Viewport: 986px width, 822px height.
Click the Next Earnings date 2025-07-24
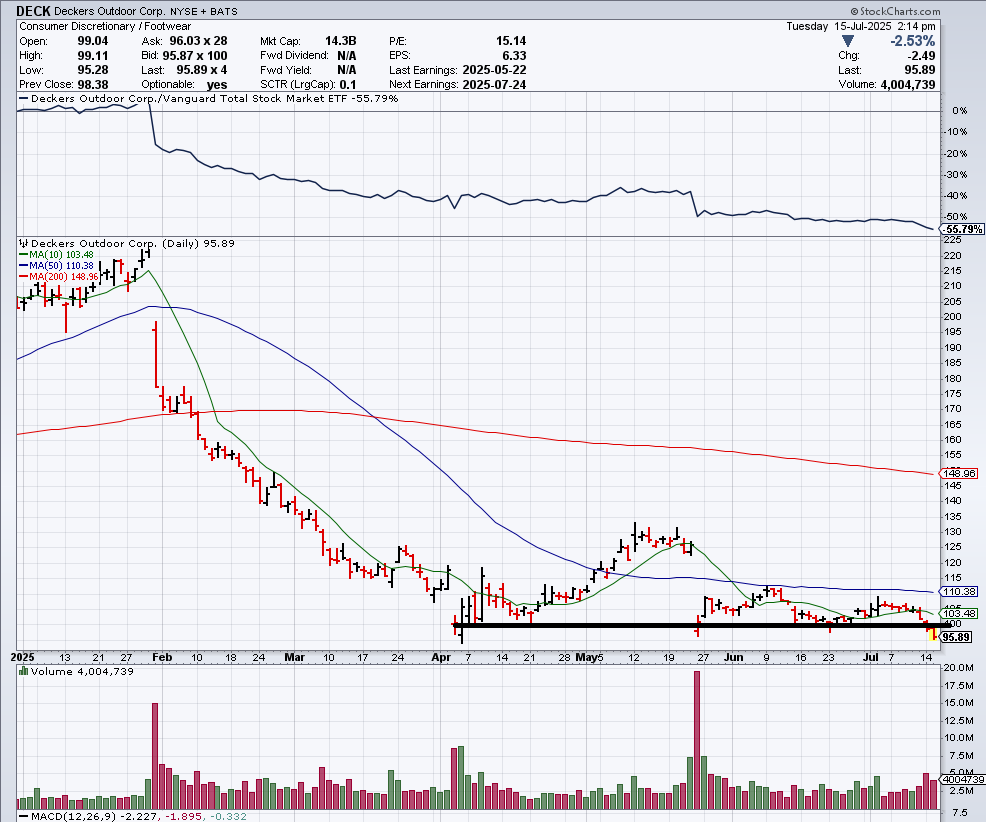point(494,85)
